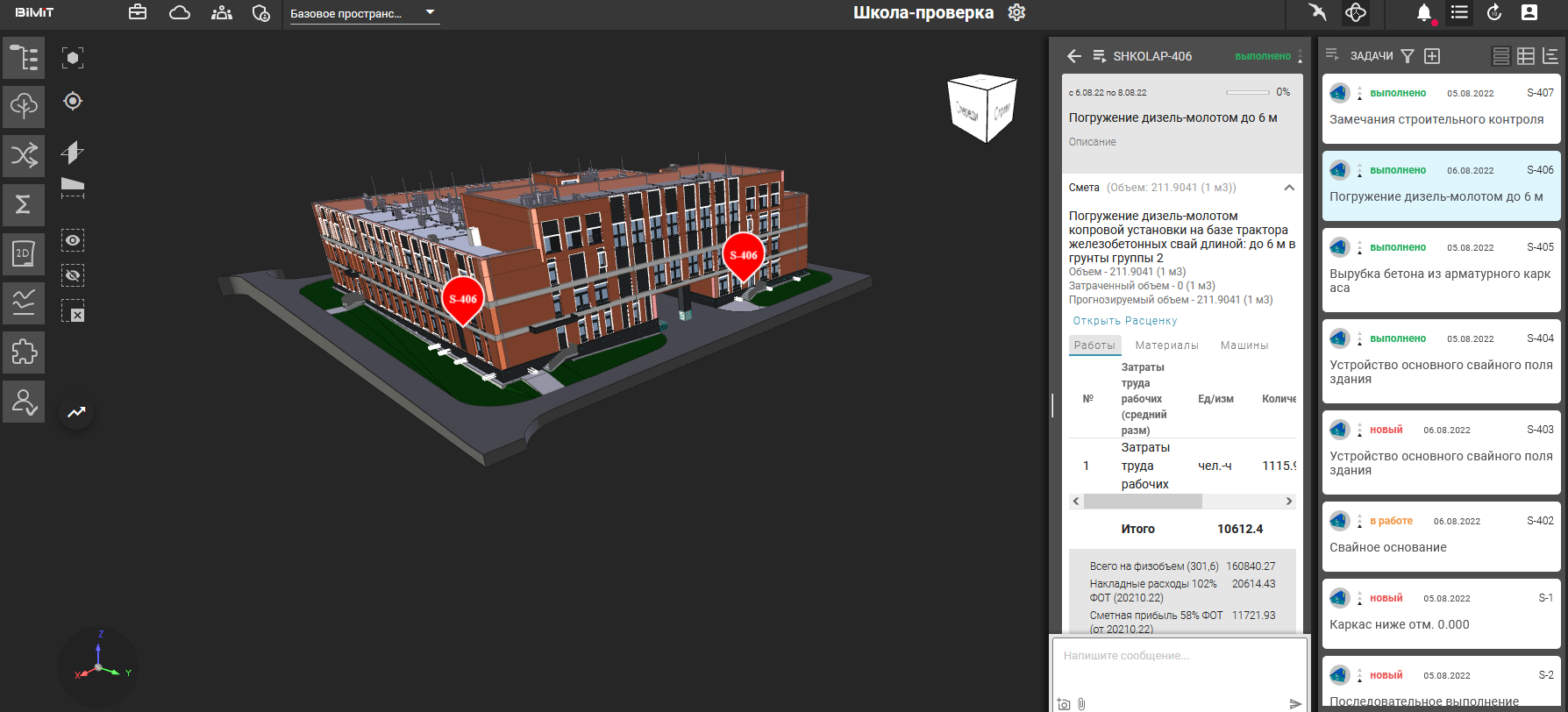Screen dimensions: 1568x712
Task: Open the Базовое пространство dropdown
Action: pyautogui.click(x=362, y=13)
